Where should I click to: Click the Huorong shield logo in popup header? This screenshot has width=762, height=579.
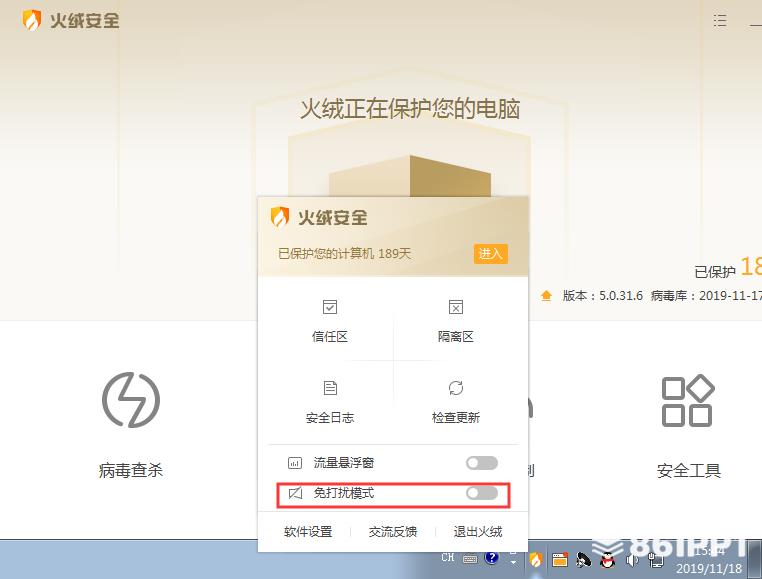[279, 217]
